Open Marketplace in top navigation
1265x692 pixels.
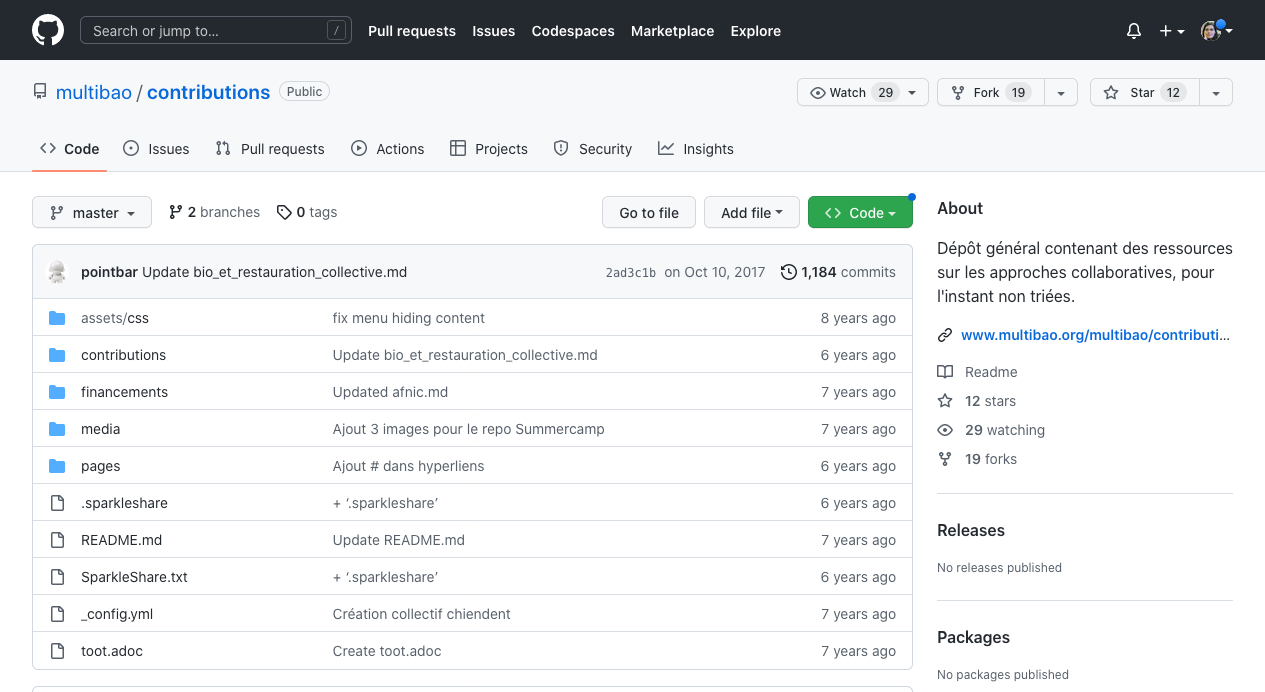point(673,31)
